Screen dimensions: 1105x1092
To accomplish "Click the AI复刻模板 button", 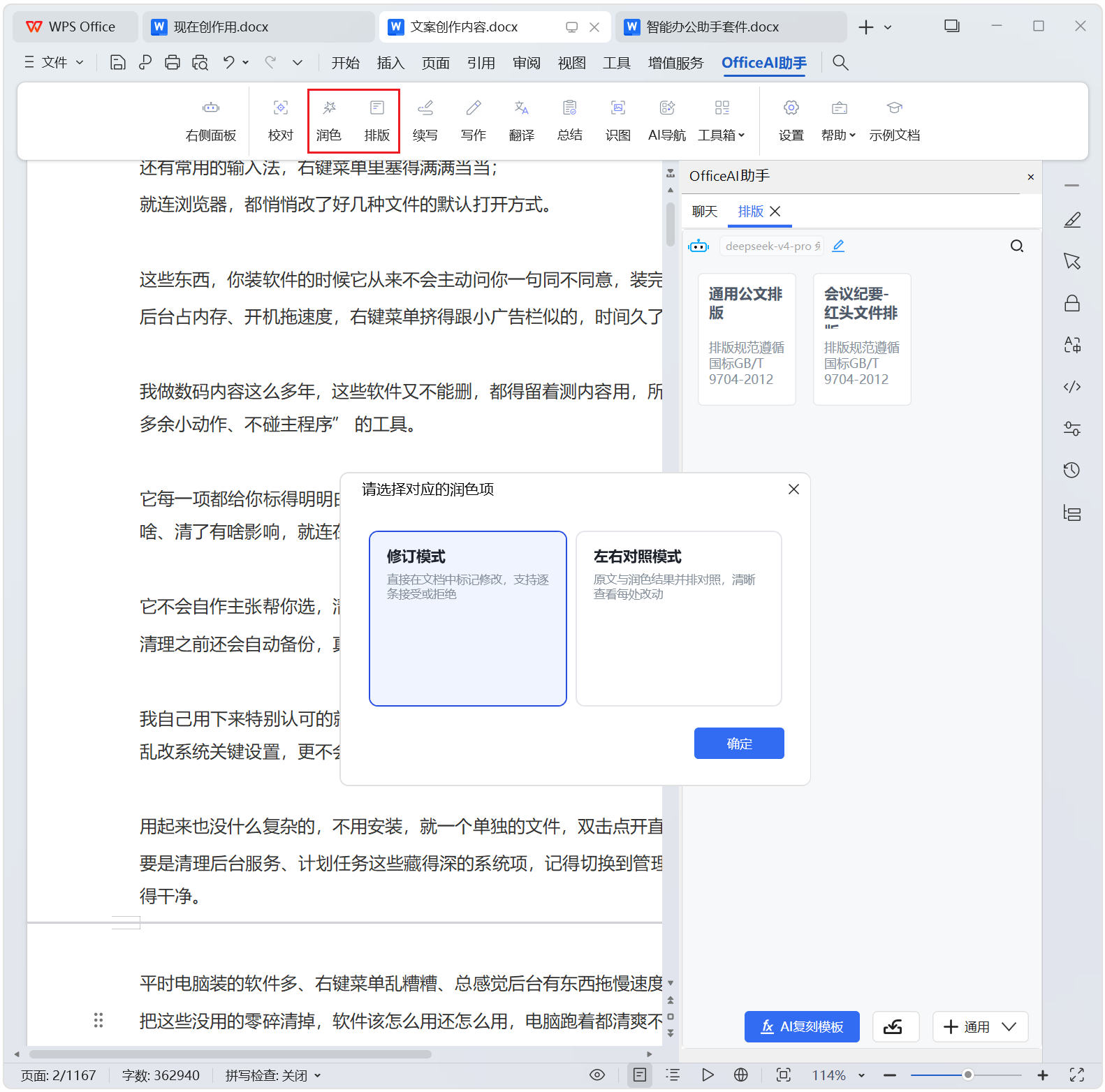I will pyautogui.click(x=802, y=1027).
